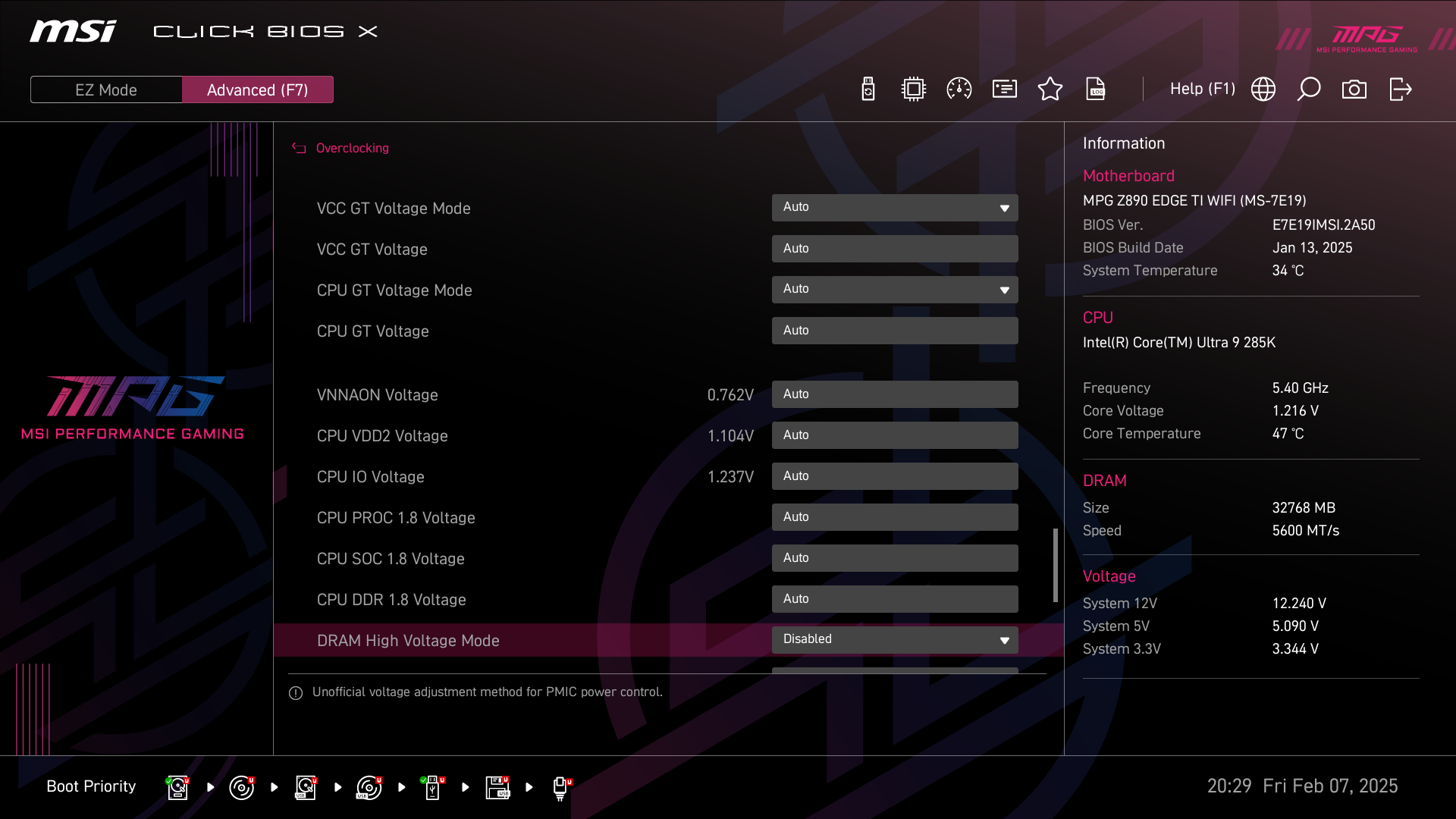1456x819 pixels.
Task: Switch to EZ Mode tab
Action: (106, 89)
